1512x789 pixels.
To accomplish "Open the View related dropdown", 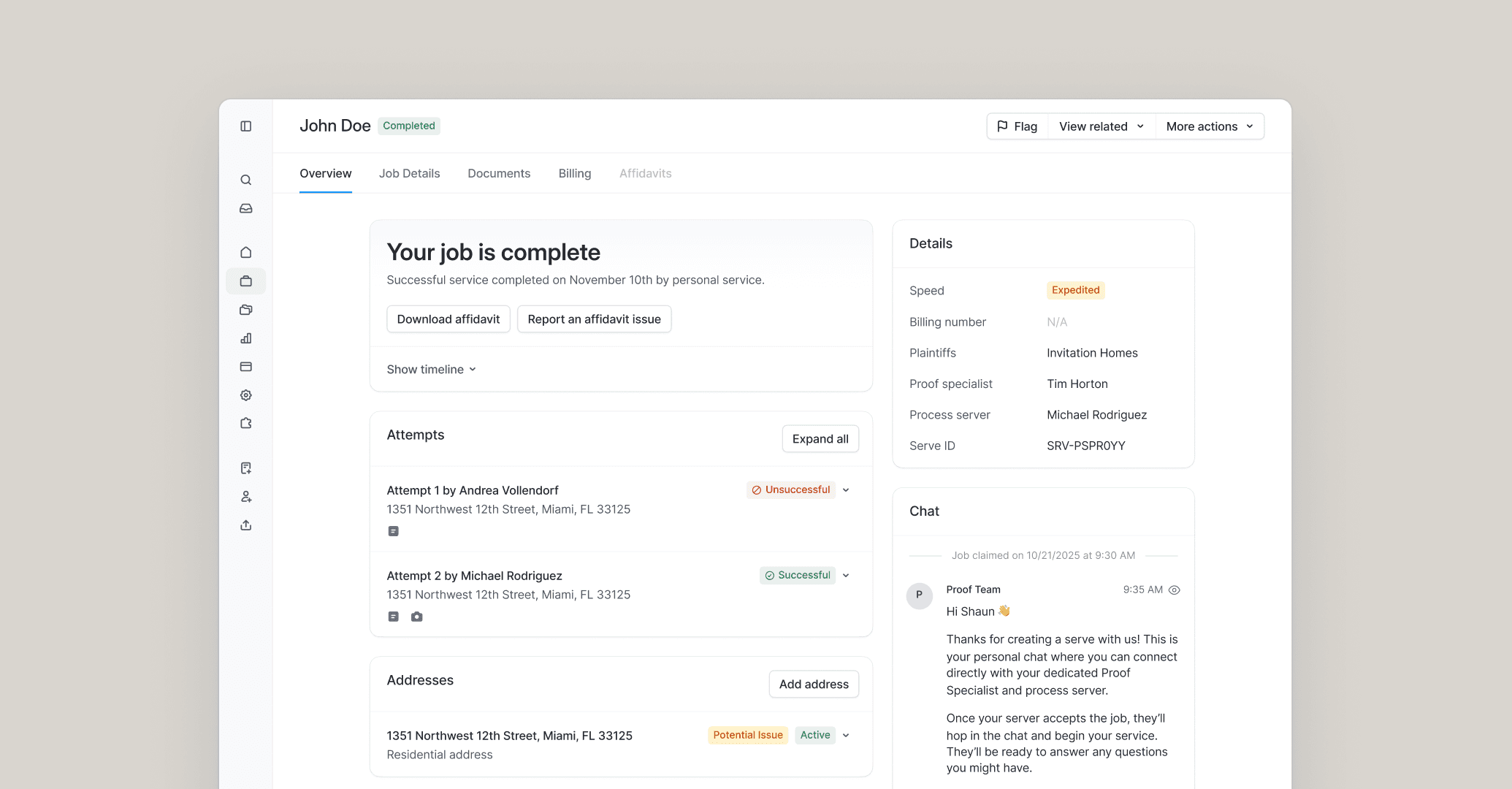I will click(1101, 126).
